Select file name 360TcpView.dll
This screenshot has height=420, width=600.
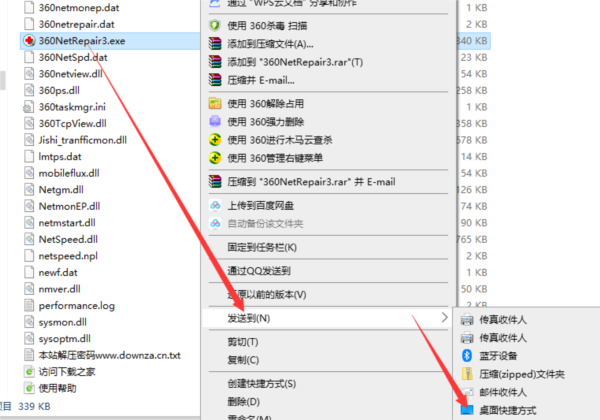[x=73, y=123]
